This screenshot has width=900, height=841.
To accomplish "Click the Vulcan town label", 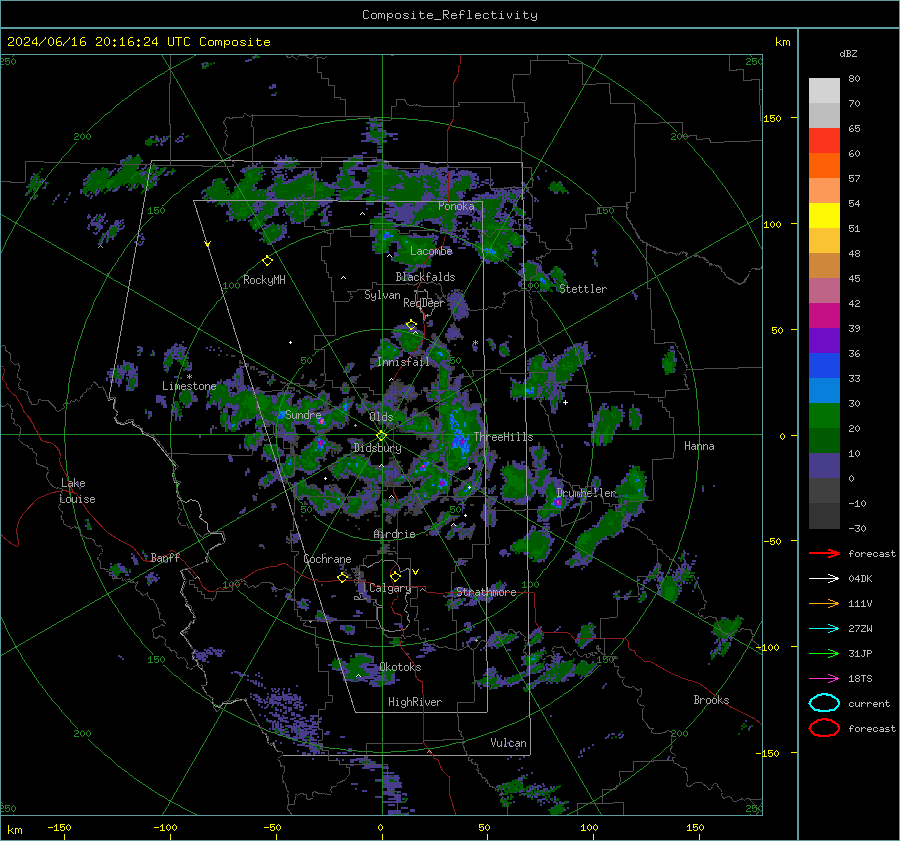I will click(509, 743).
